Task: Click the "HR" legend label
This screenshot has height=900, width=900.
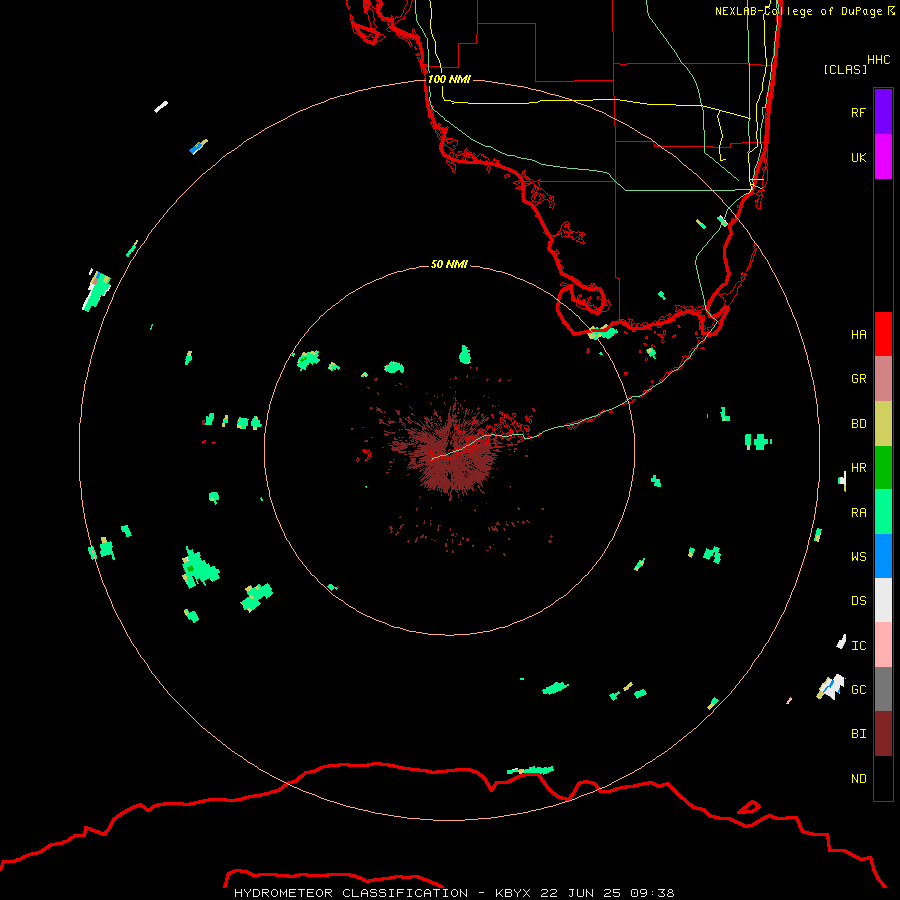Action: click(858, 468)
